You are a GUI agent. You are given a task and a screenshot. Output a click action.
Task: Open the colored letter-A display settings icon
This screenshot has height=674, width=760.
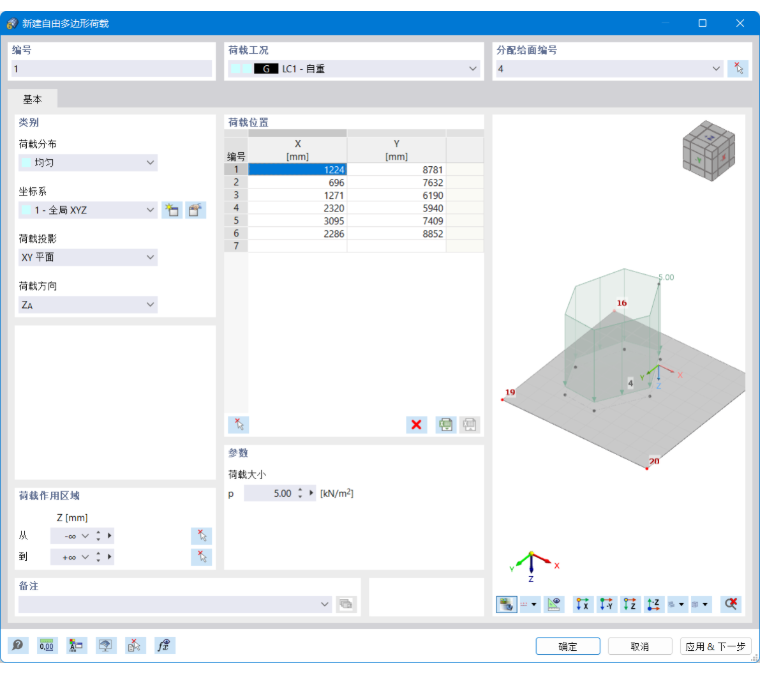pyautogui.click(x=76, y=645)
